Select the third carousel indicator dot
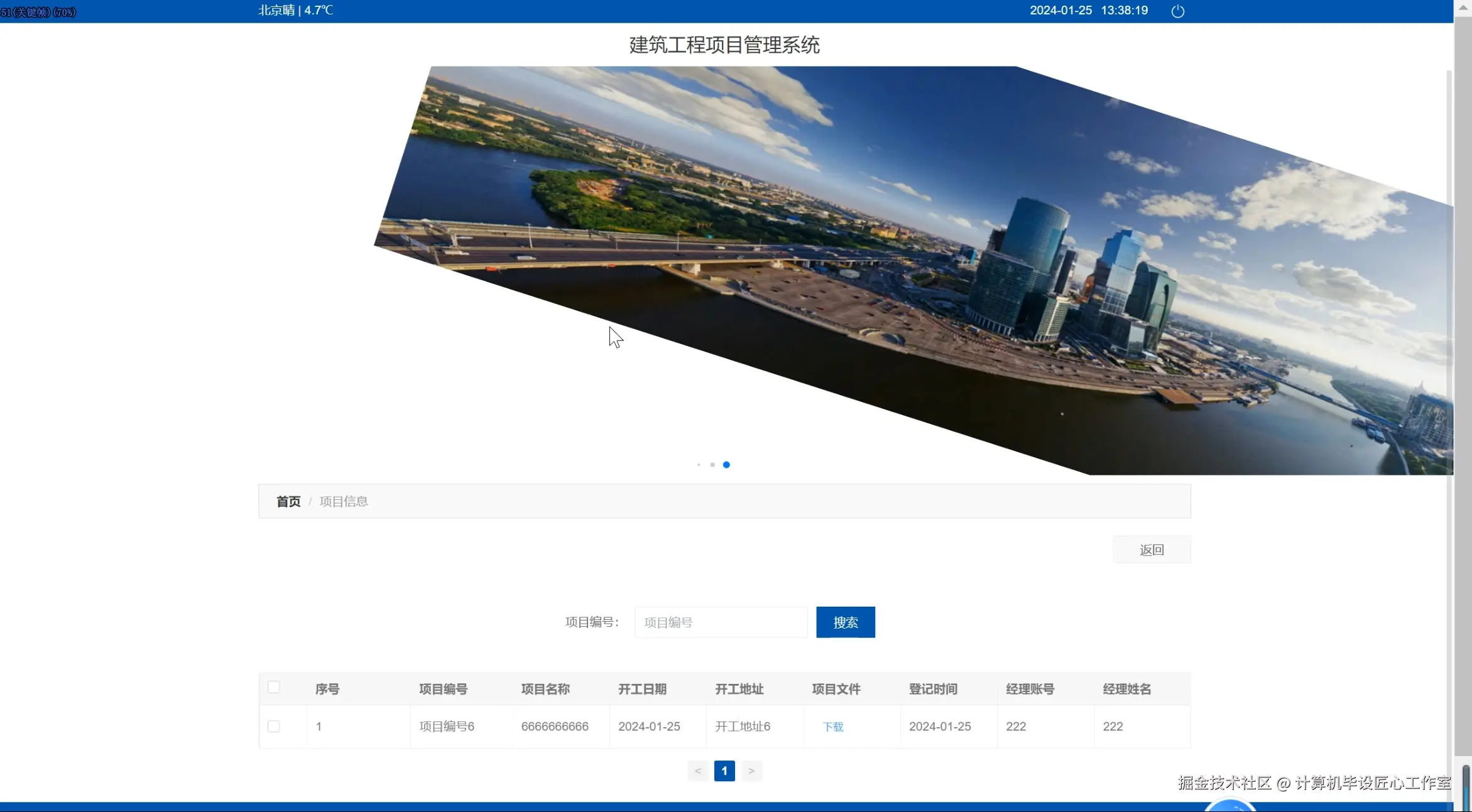Screen dimensions: 1472x812 (726, 465)
